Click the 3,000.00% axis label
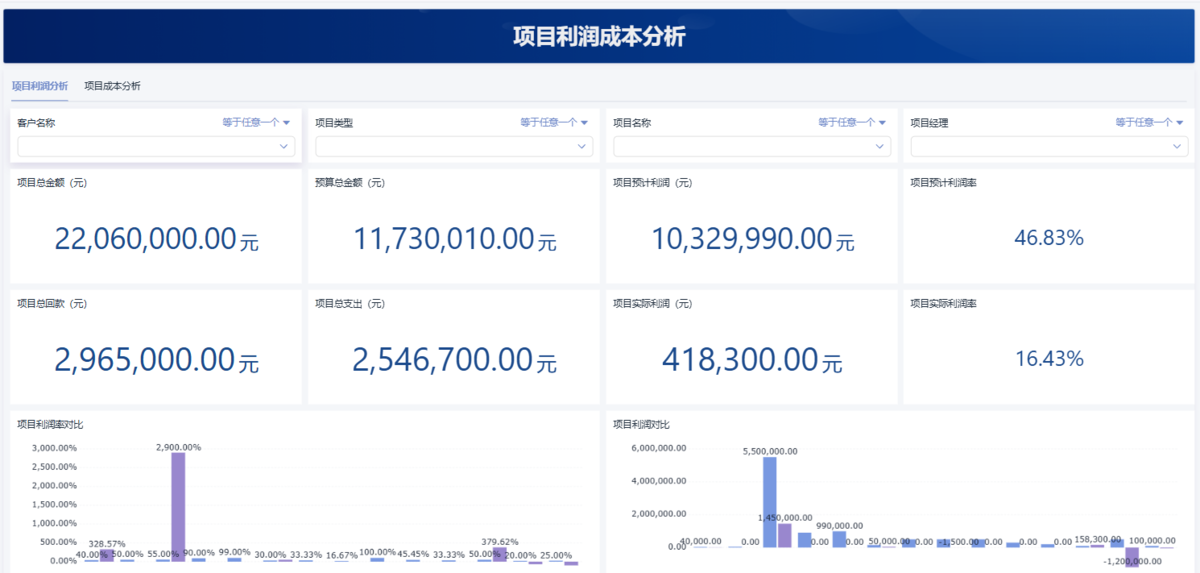 pos(55,448)
